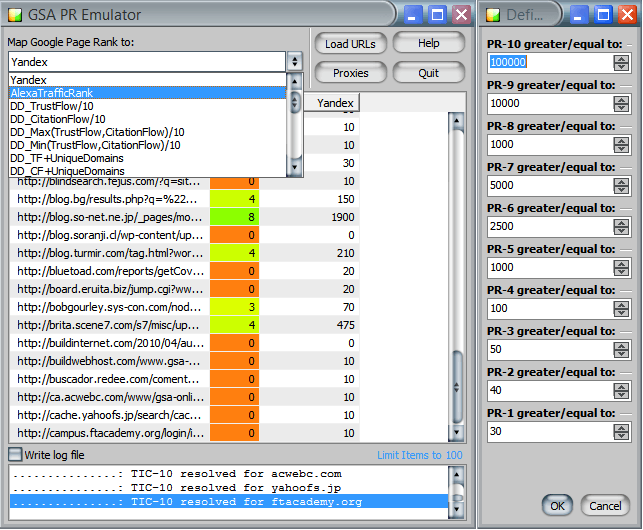The height and width of the screenshot is (530, 643).
Task: Click the PR-5 value field
Action: tap(550, 267)
